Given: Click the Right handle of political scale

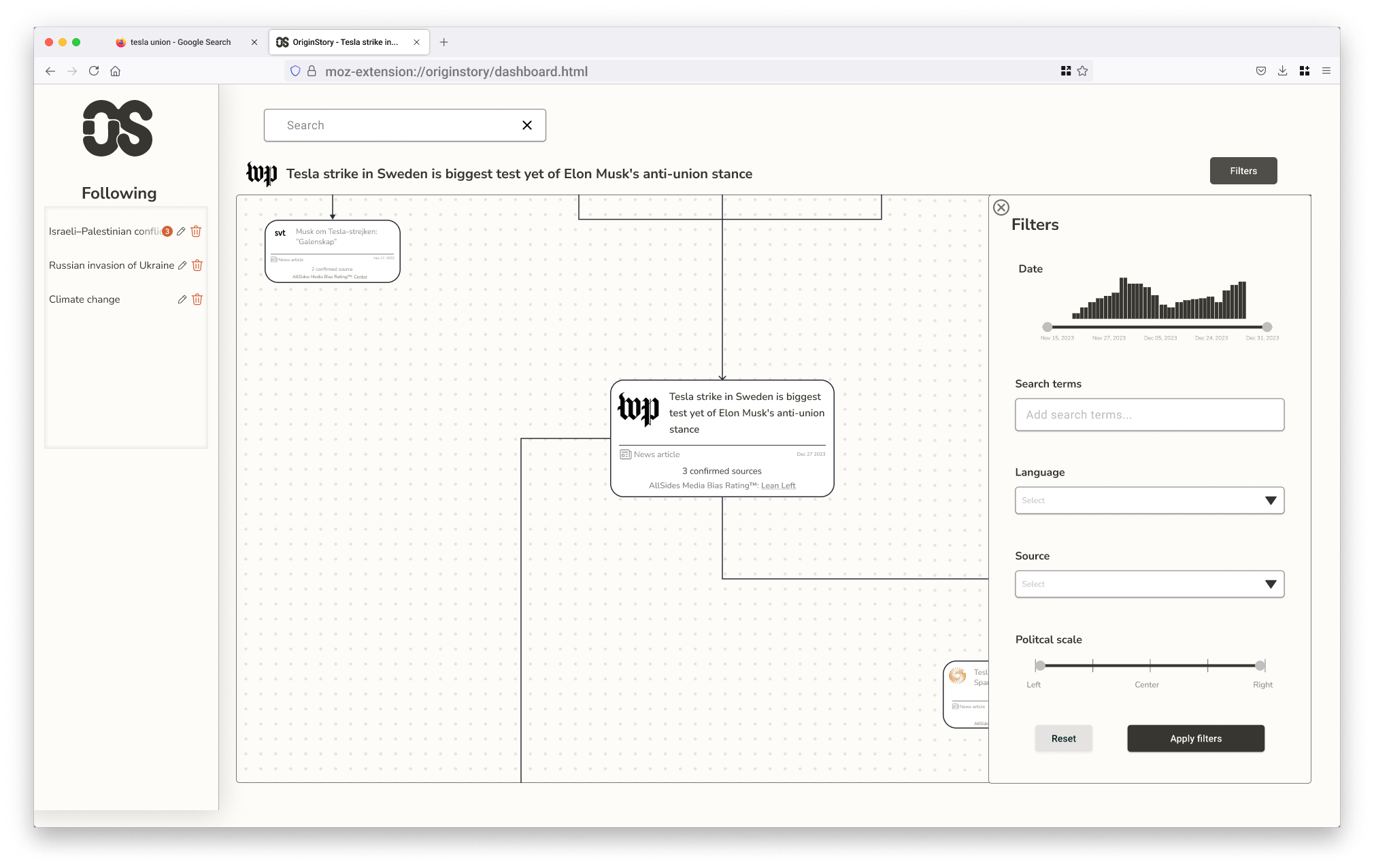Looking at the screenshot, I should coord(1260,666).
